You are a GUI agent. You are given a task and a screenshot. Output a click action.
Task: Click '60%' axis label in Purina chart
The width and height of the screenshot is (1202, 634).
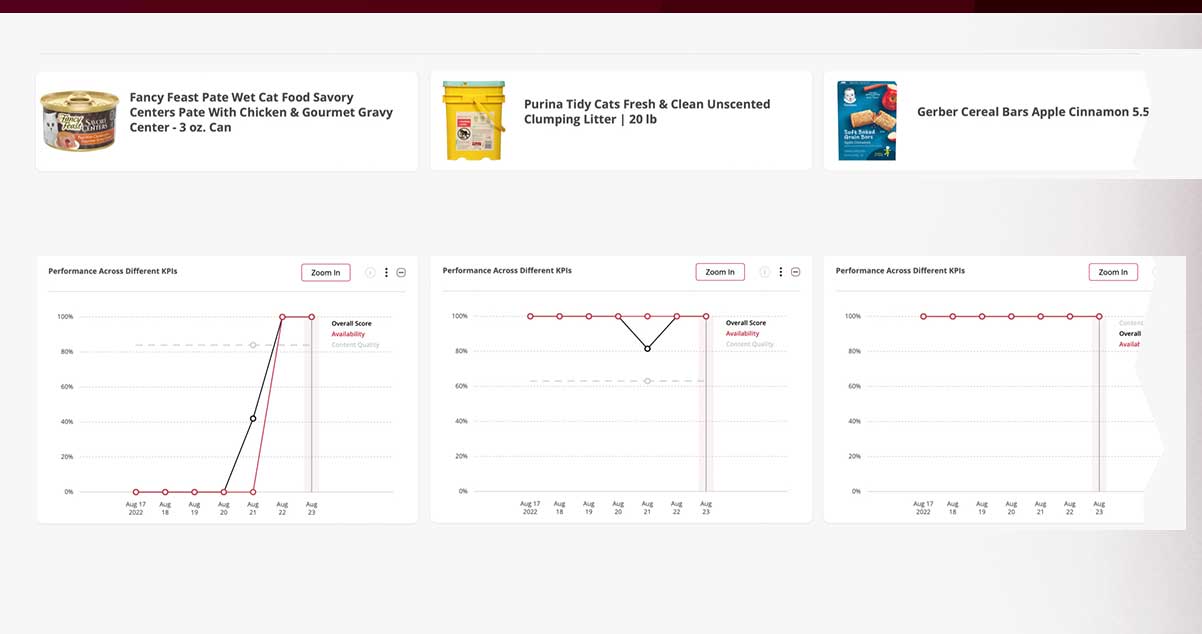point(461,386)
